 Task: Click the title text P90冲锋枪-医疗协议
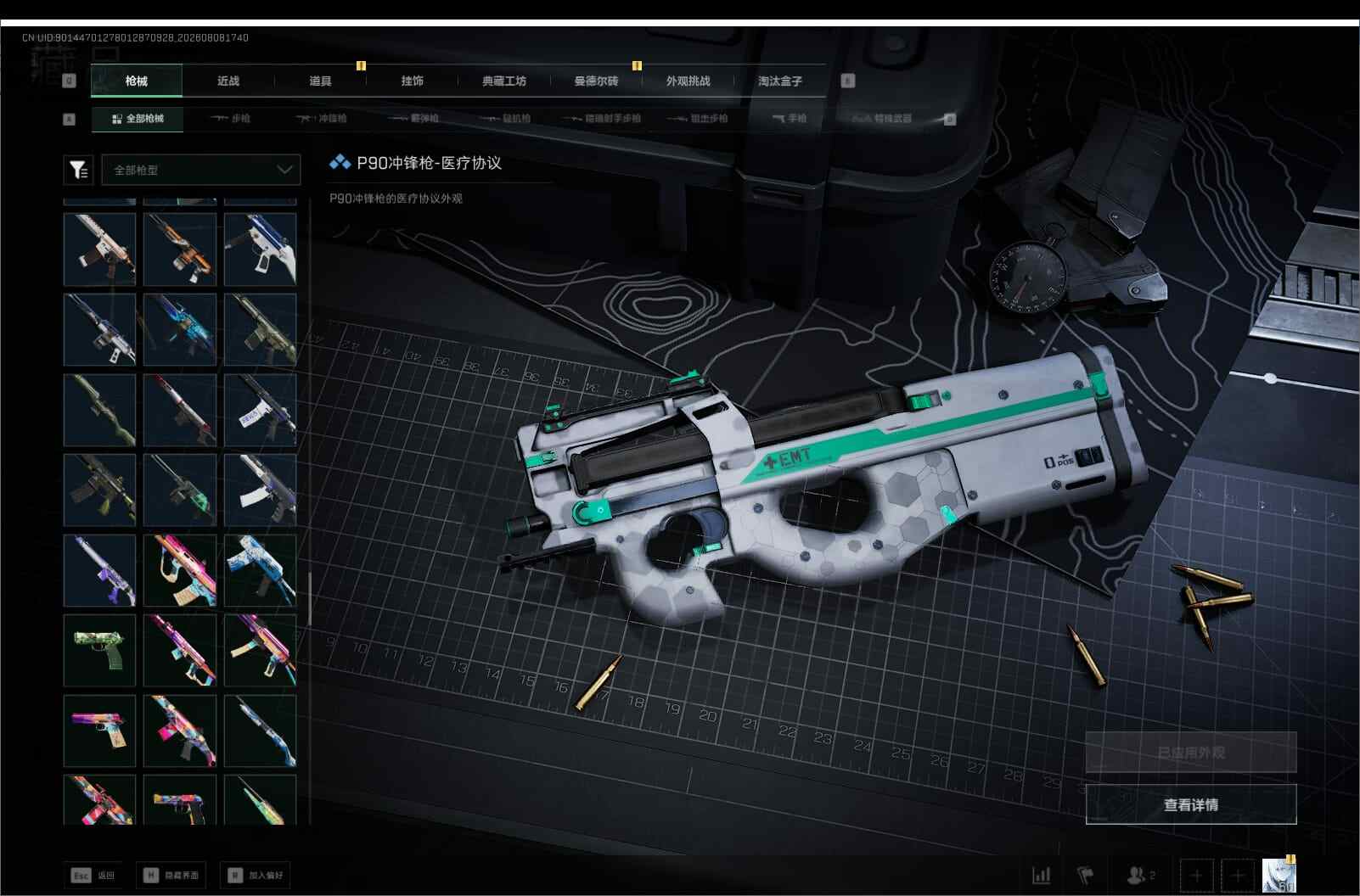(x=429, y=163)
